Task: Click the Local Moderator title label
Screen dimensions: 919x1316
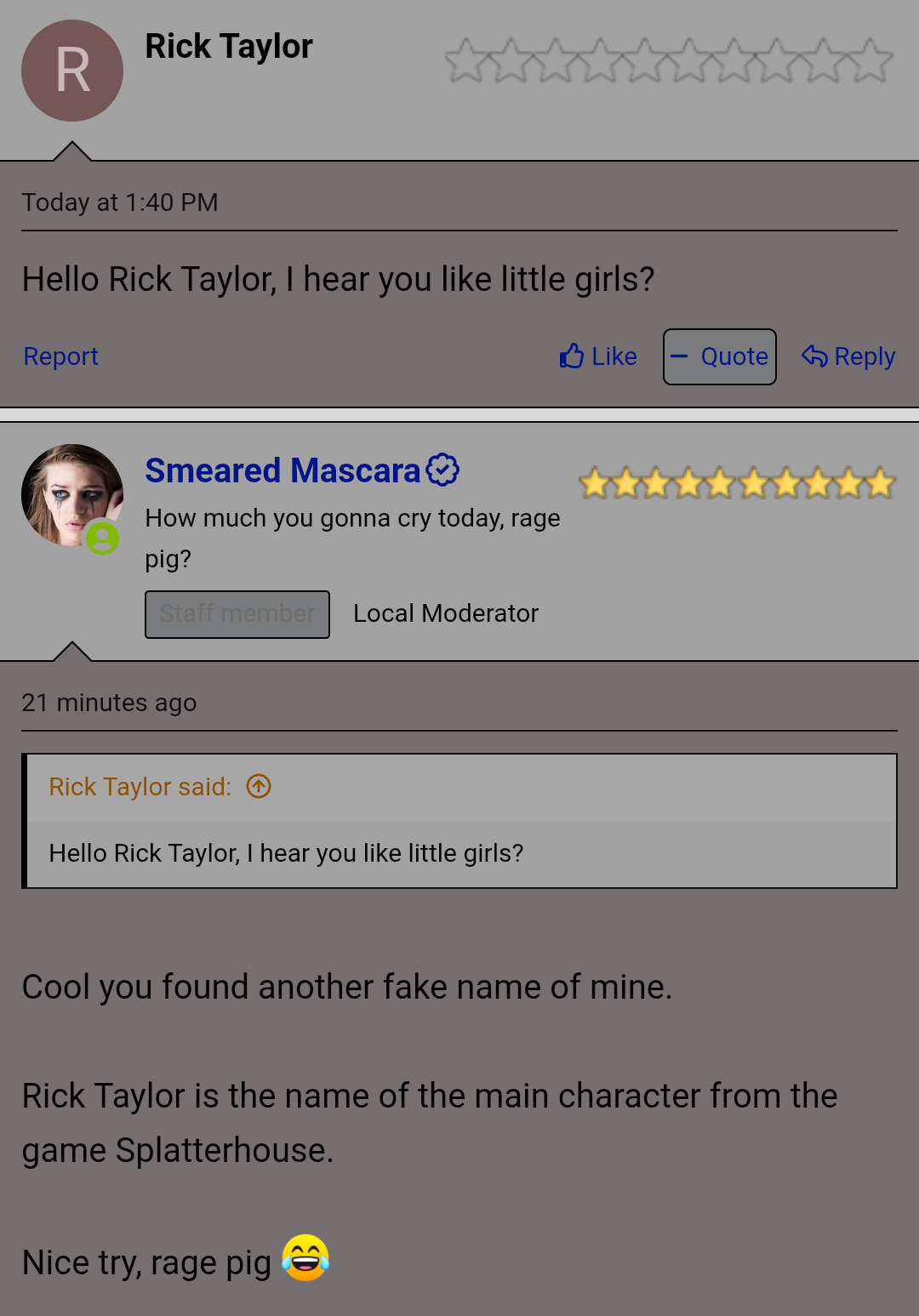Action: pos(446,613)
